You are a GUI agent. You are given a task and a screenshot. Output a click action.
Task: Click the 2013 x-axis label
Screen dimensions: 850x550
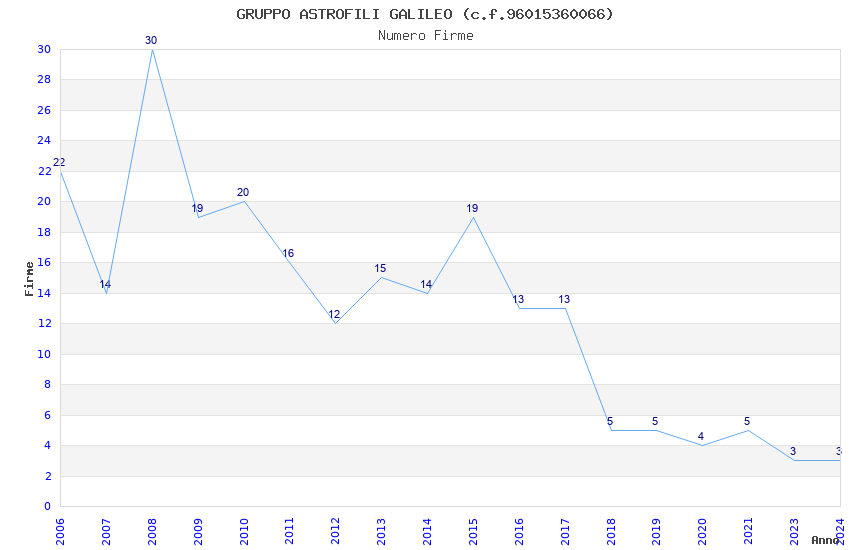pyautogui.click(x=381, y=532)
